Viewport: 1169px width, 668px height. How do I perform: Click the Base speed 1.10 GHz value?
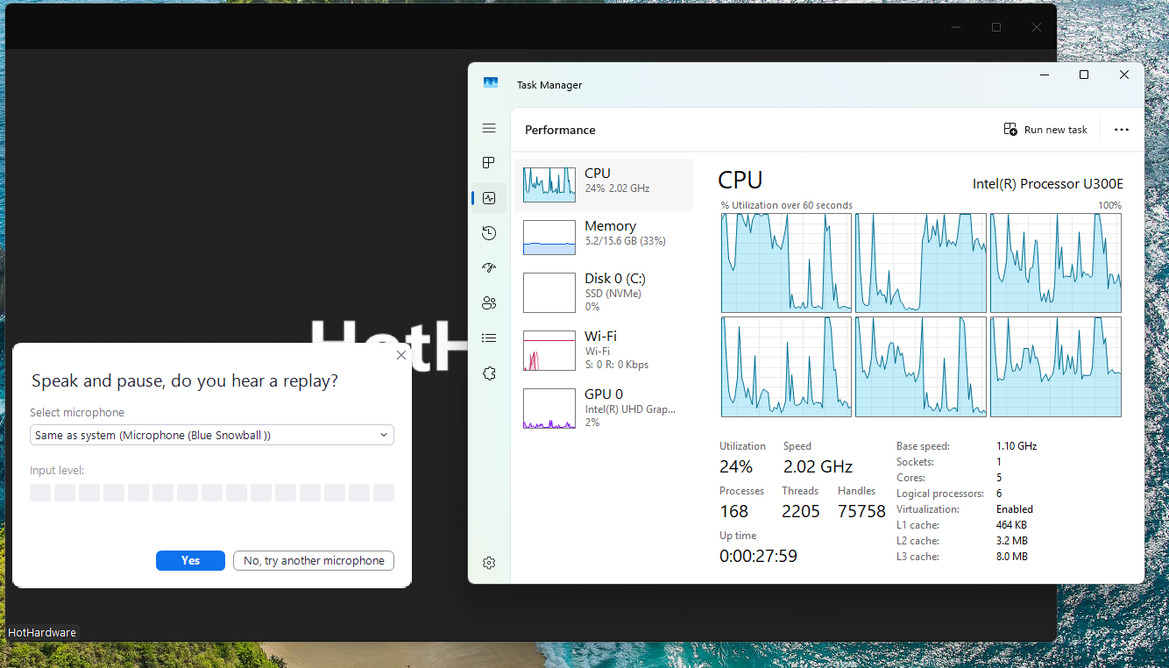click(1016, 446)
